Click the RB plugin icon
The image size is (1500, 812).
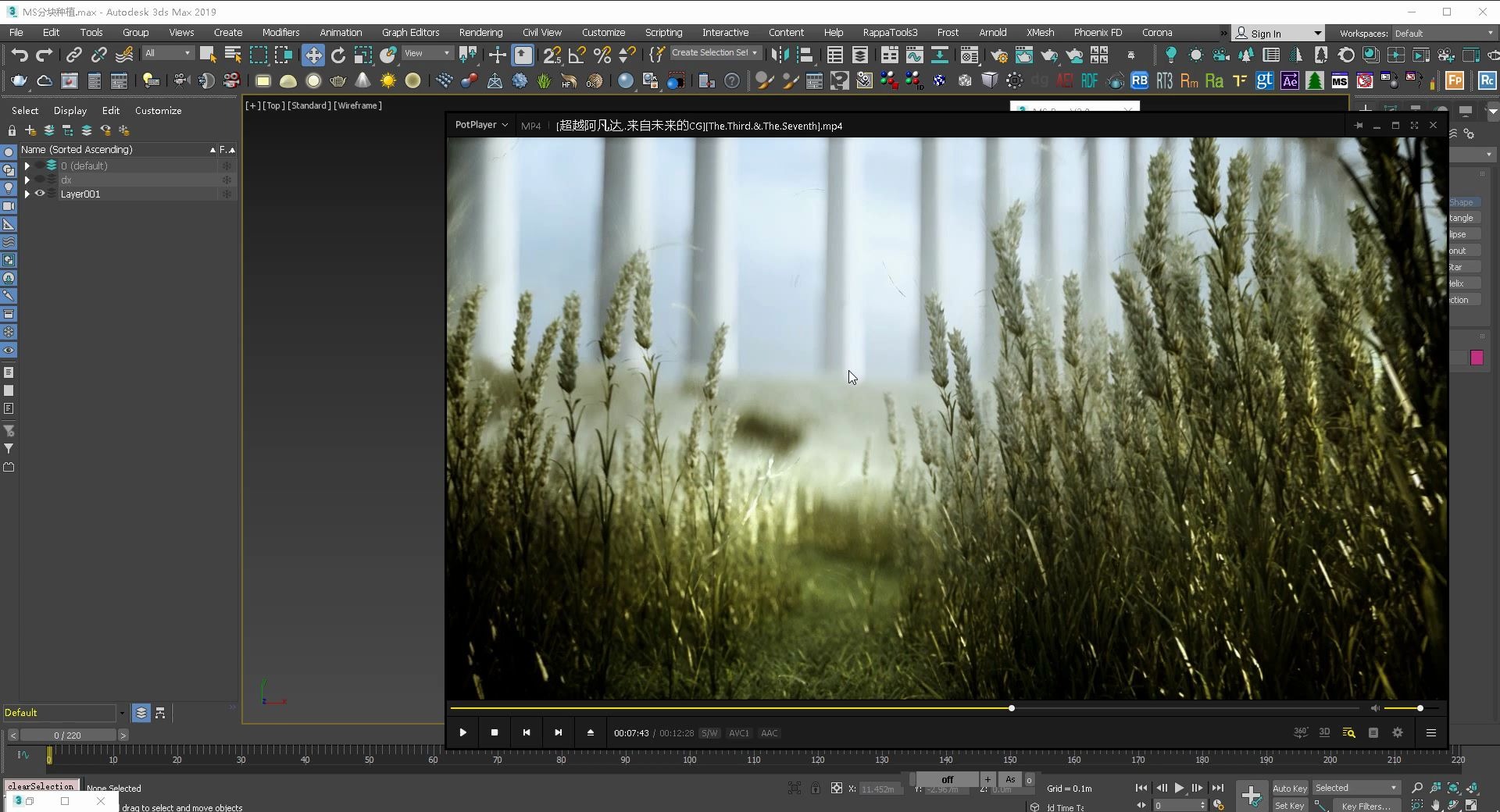(1140, 80)
